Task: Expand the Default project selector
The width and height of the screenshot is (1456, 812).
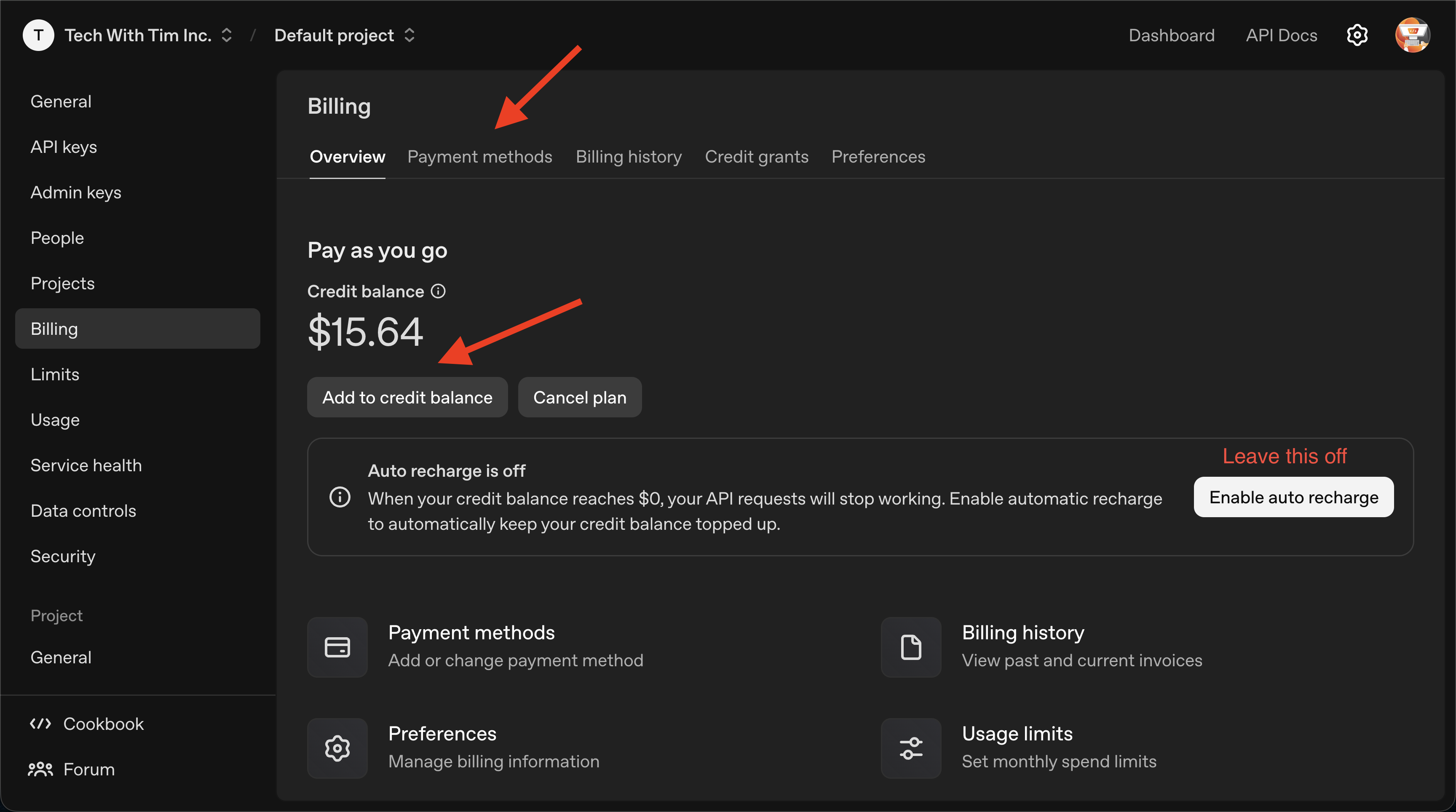Action: click(x=345, y=35)
